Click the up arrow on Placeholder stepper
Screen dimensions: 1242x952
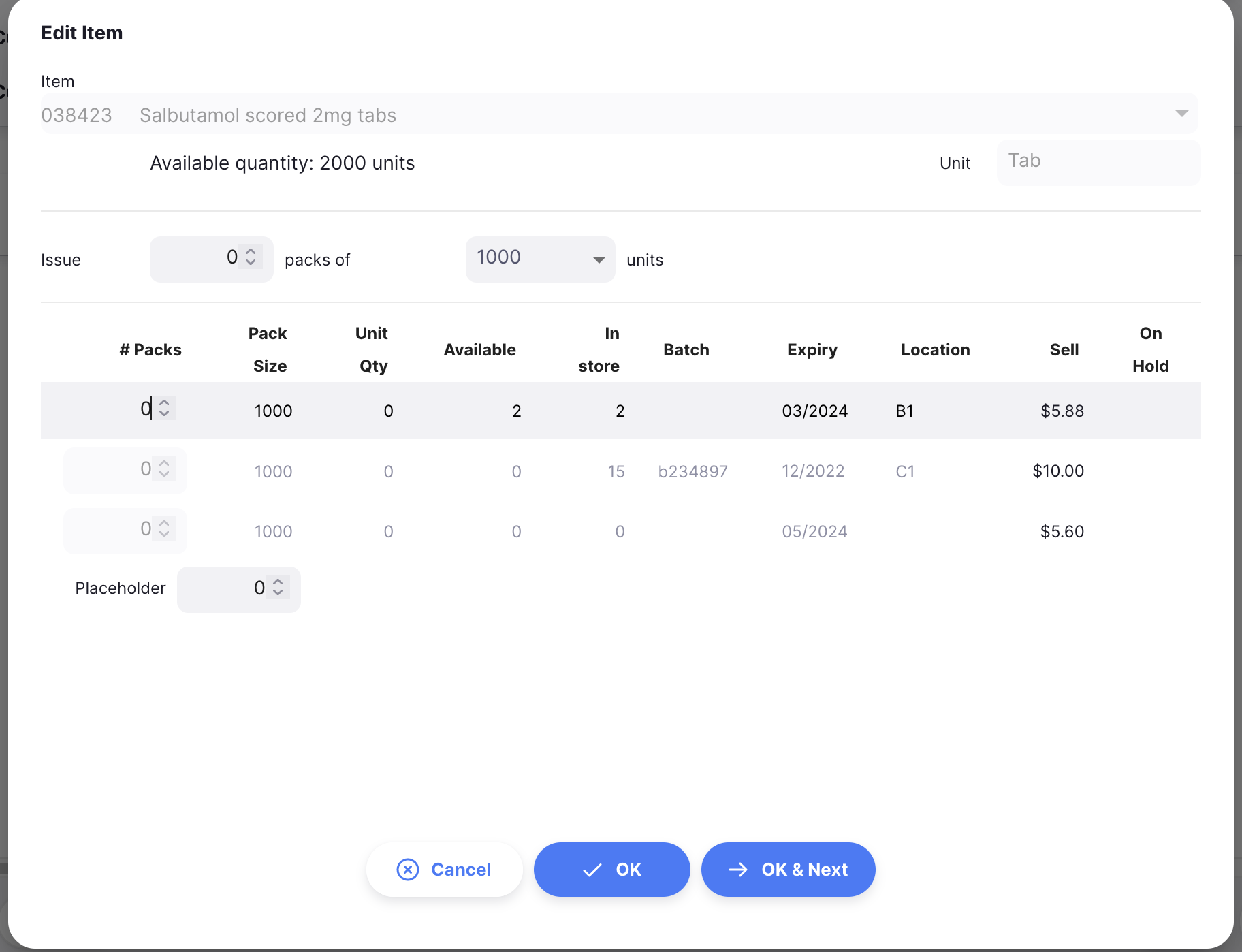[278, 583]
